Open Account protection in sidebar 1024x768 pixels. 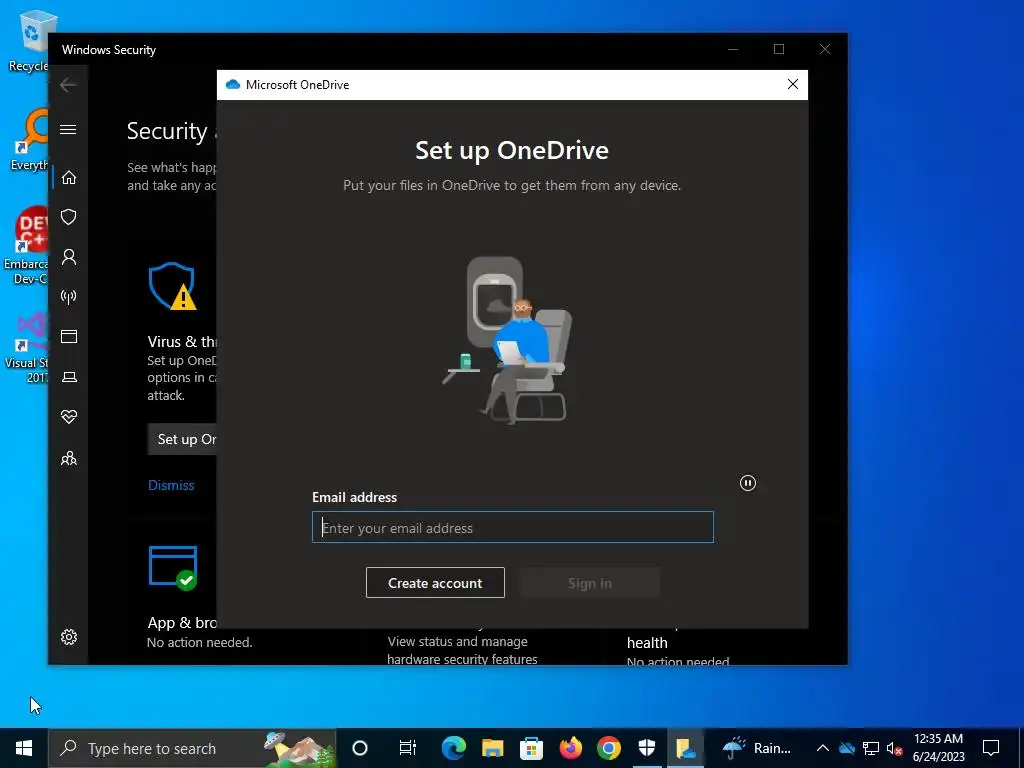(x=69, y=257)
